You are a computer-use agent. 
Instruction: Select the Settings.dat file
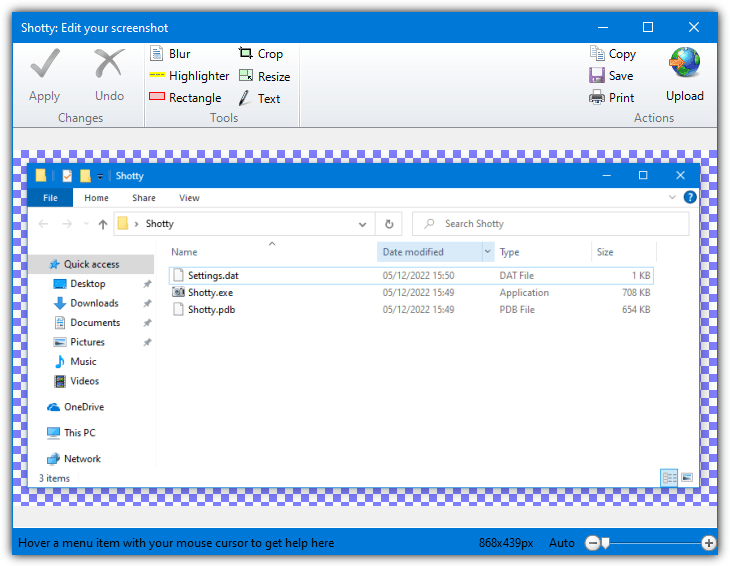coord(411,276)
